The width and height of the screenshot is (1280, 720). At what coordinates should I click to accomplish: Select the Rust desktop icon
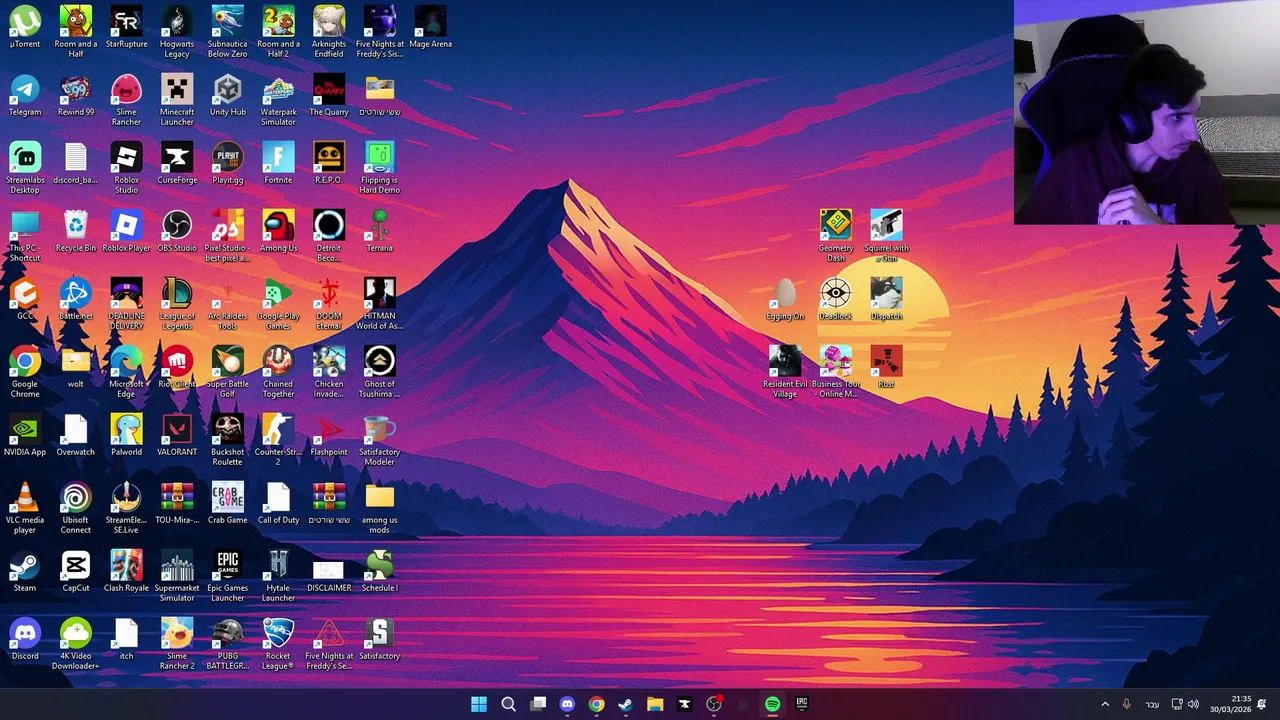pyautogui.click(x=887, y=368)
